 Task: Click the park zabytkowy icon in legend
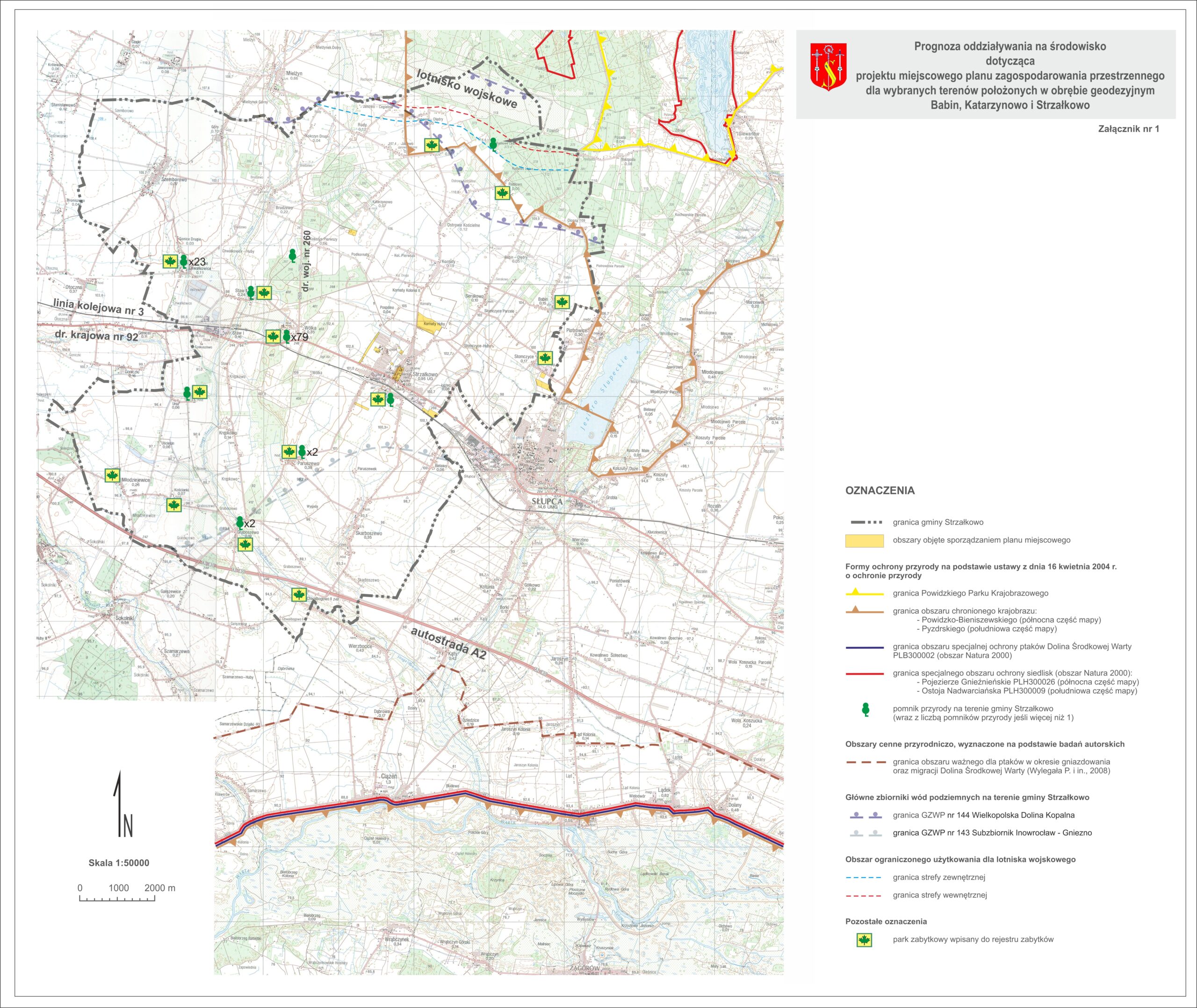pyautogui.click(x=864, y=939)
